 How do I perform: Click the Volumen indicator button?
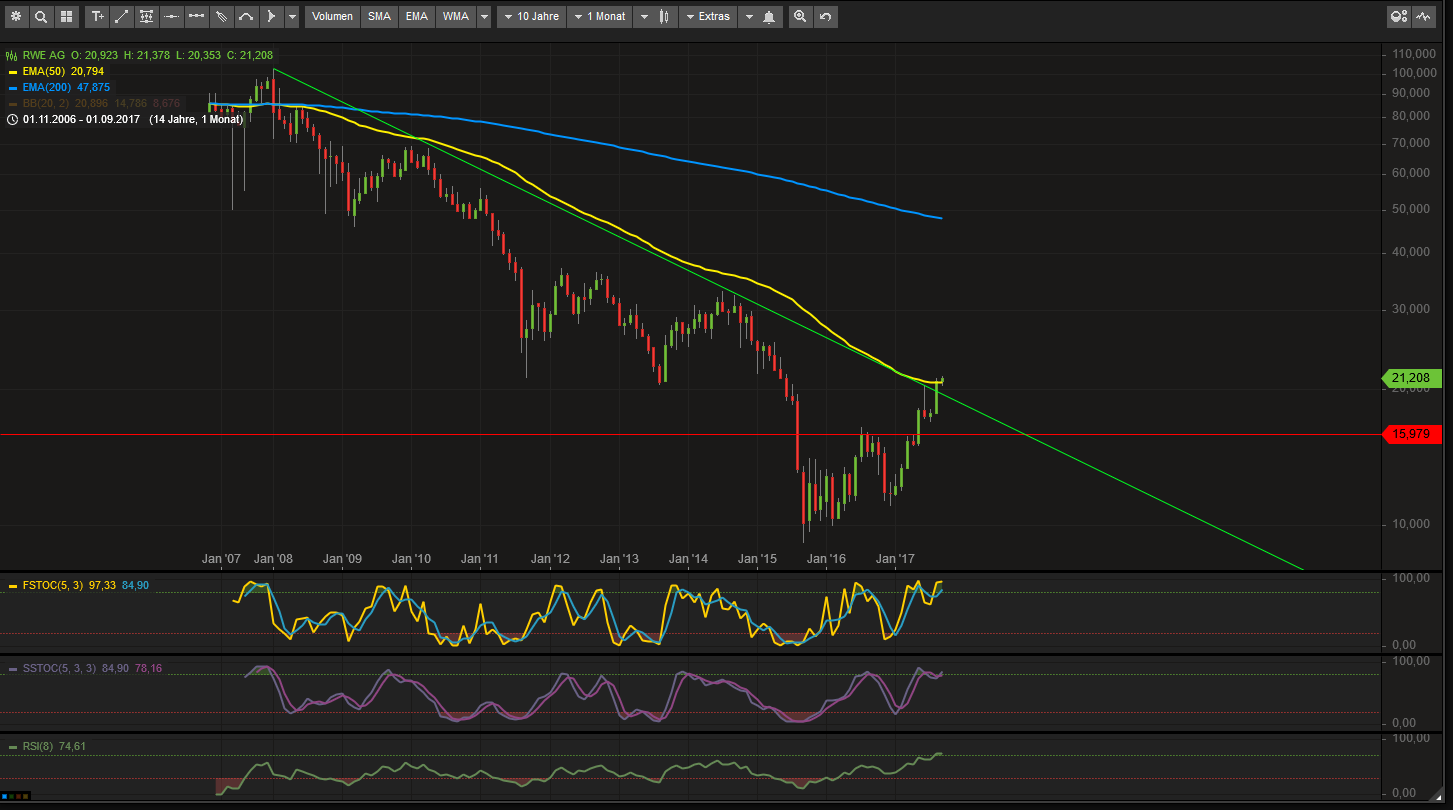point(332,16)
